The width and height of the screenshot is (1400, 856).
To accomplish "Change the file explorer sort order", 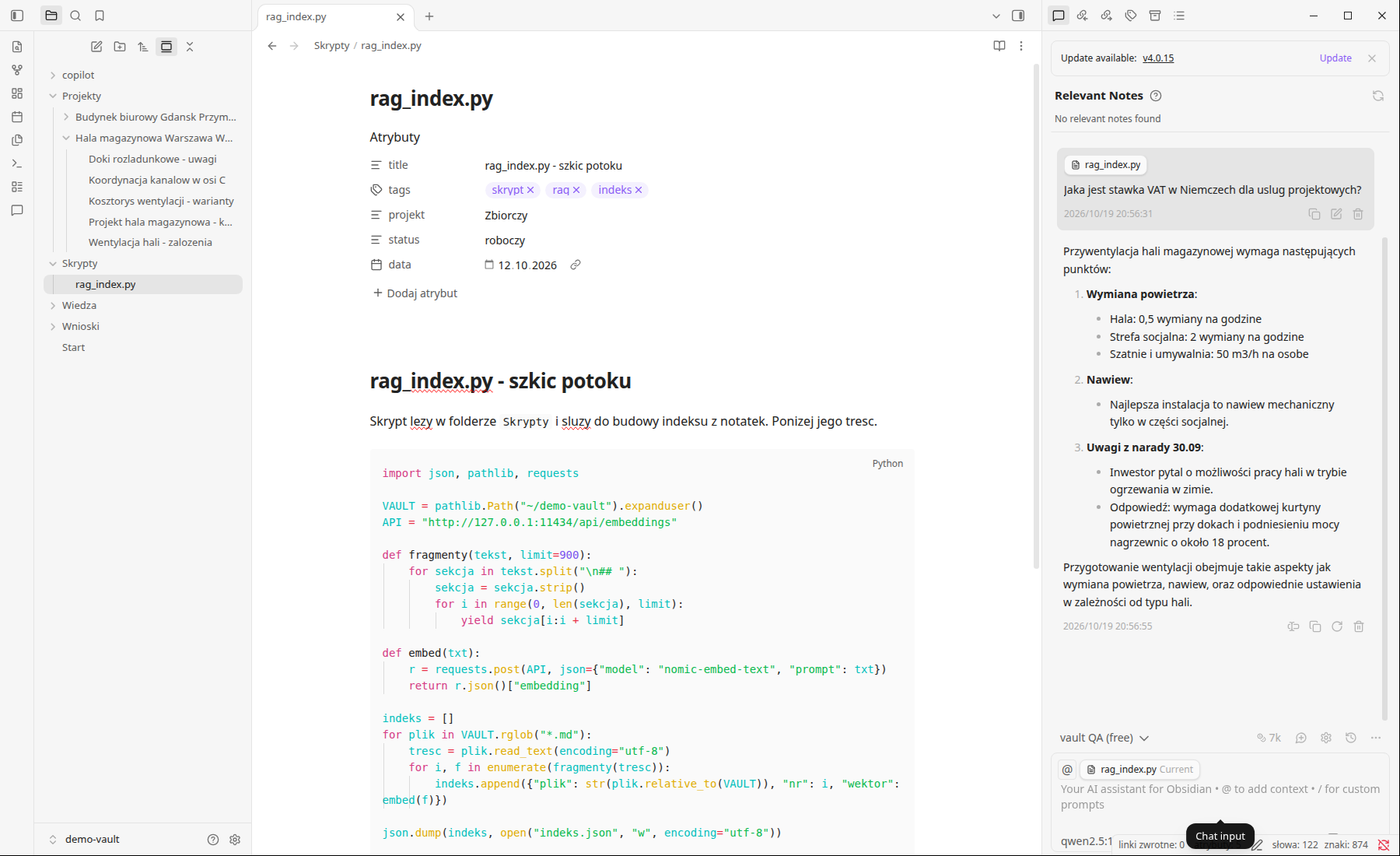I will coord(143,47).
